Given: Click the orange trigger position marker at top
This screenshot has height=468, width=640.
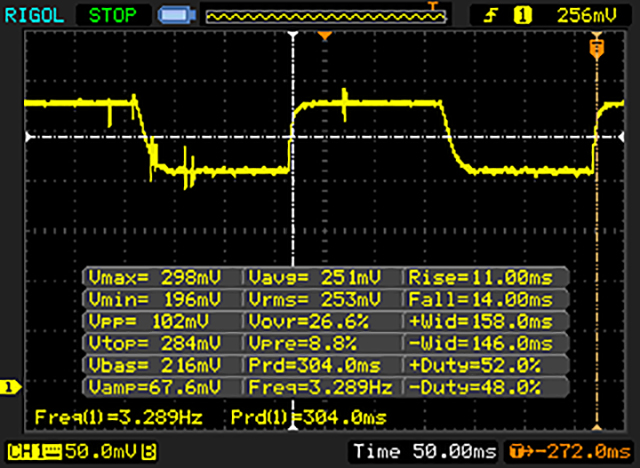Looking at the screenshot, I should pos(324,37).
